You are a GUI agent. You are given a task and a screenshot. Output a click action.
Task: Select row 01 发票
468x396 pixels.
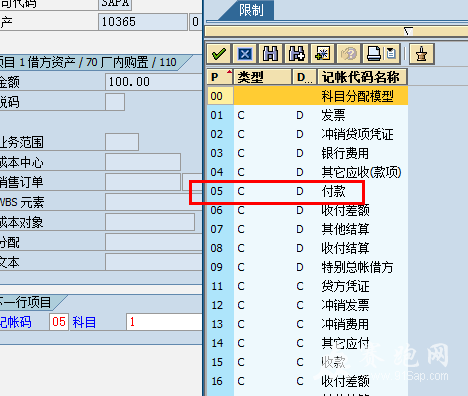[307, 115]
